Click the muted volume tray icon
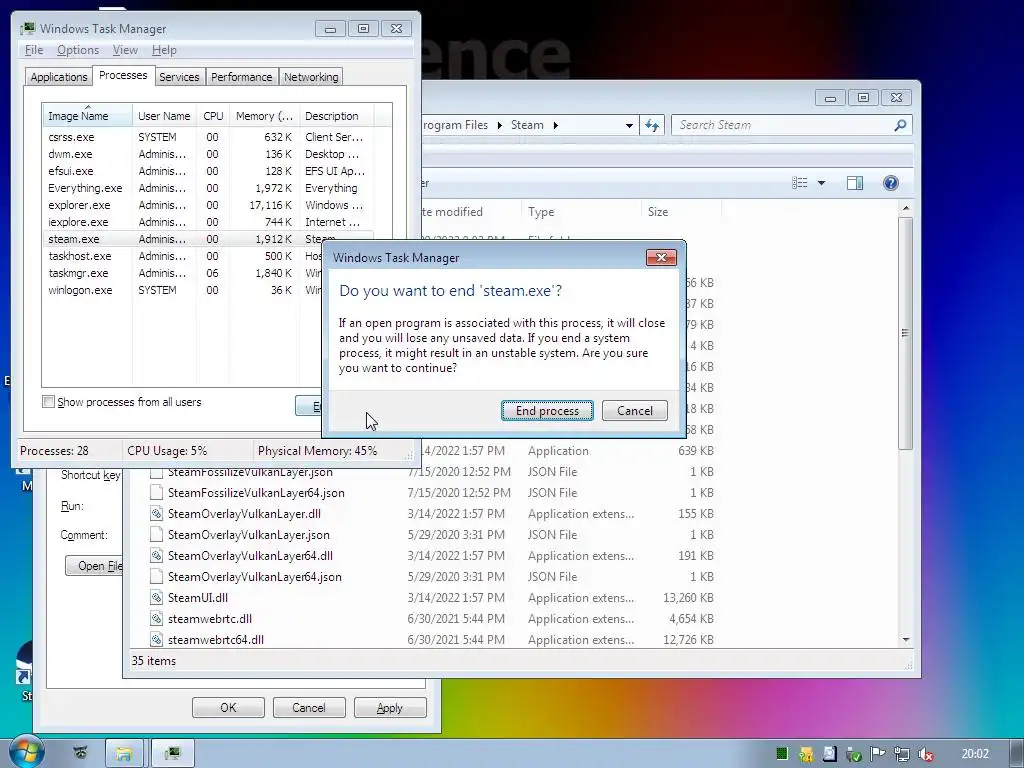 (x=925, y=754)
